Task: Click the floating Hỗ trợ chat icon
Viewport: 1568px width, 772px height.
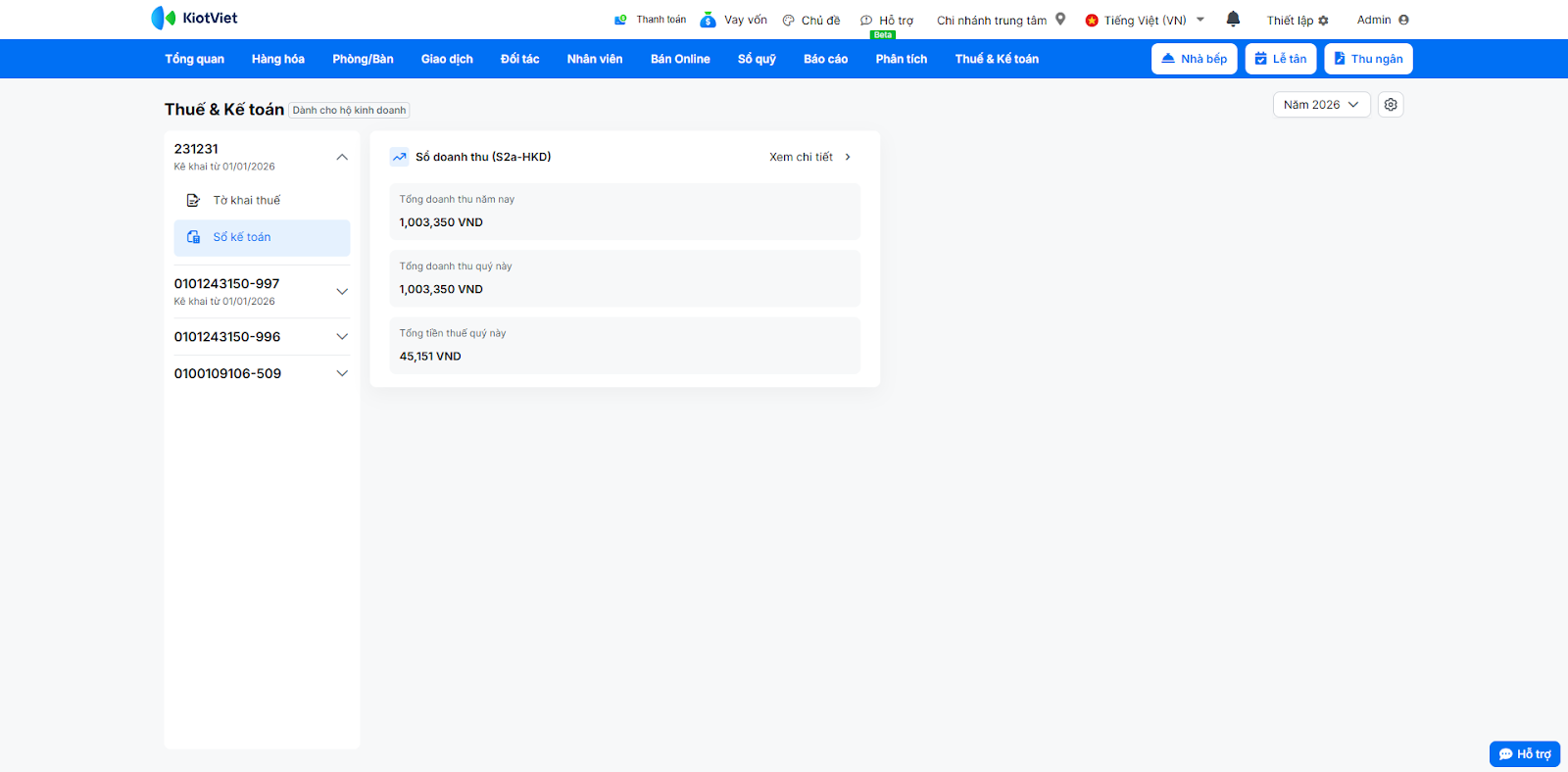Action: pos(1506,754)
